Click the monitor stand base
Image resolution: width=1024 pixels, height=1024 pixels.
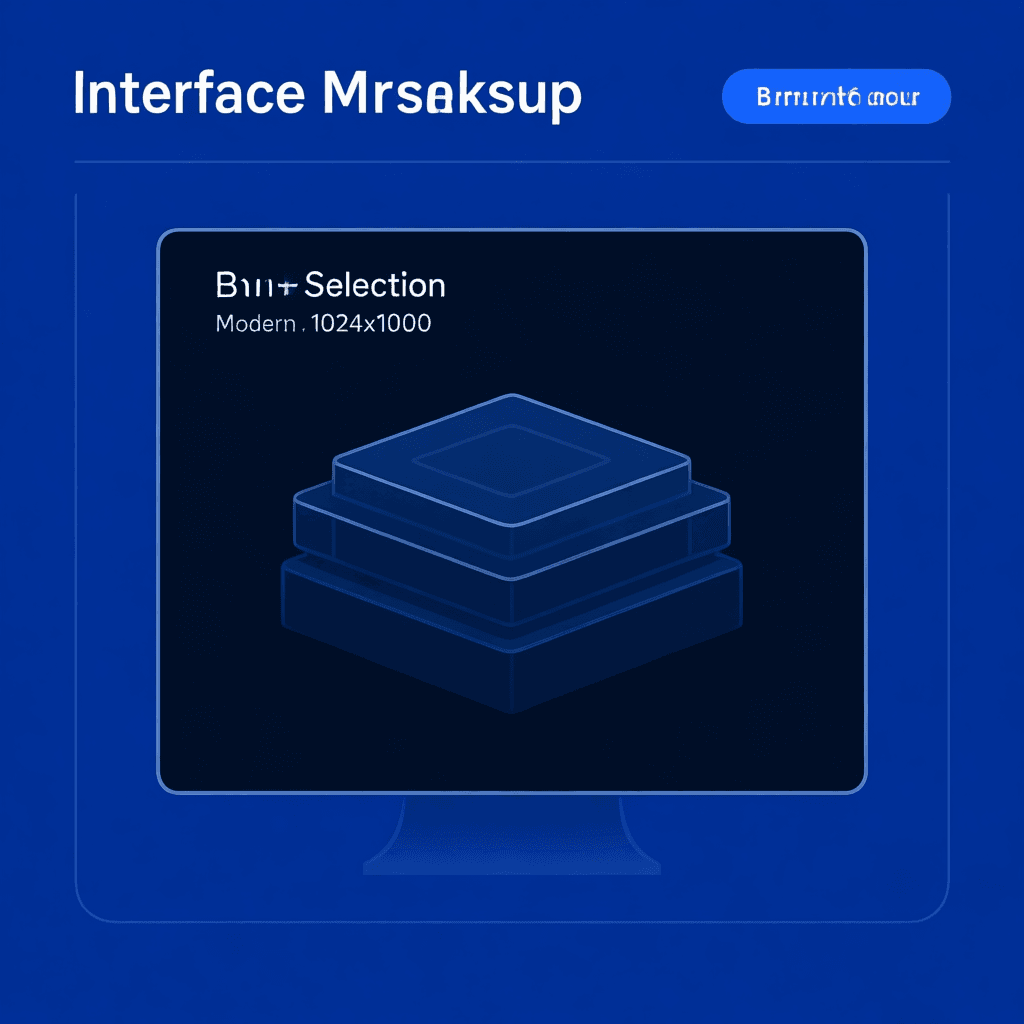click(x=511, y=862)
